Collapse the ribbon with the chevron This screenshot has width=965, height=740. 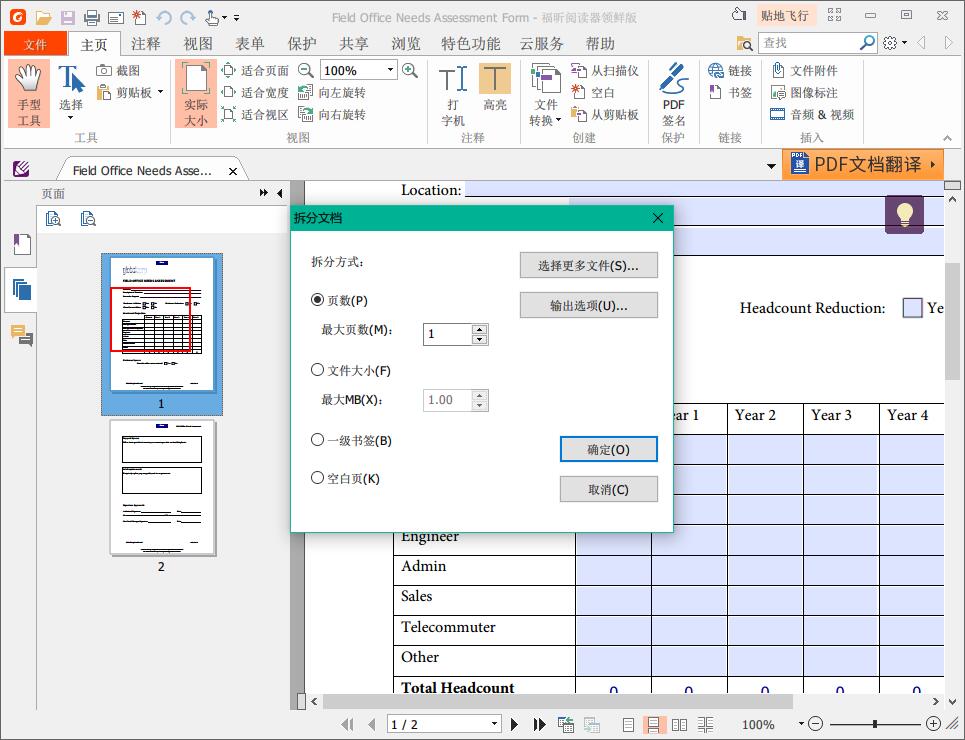click(948, 138)
